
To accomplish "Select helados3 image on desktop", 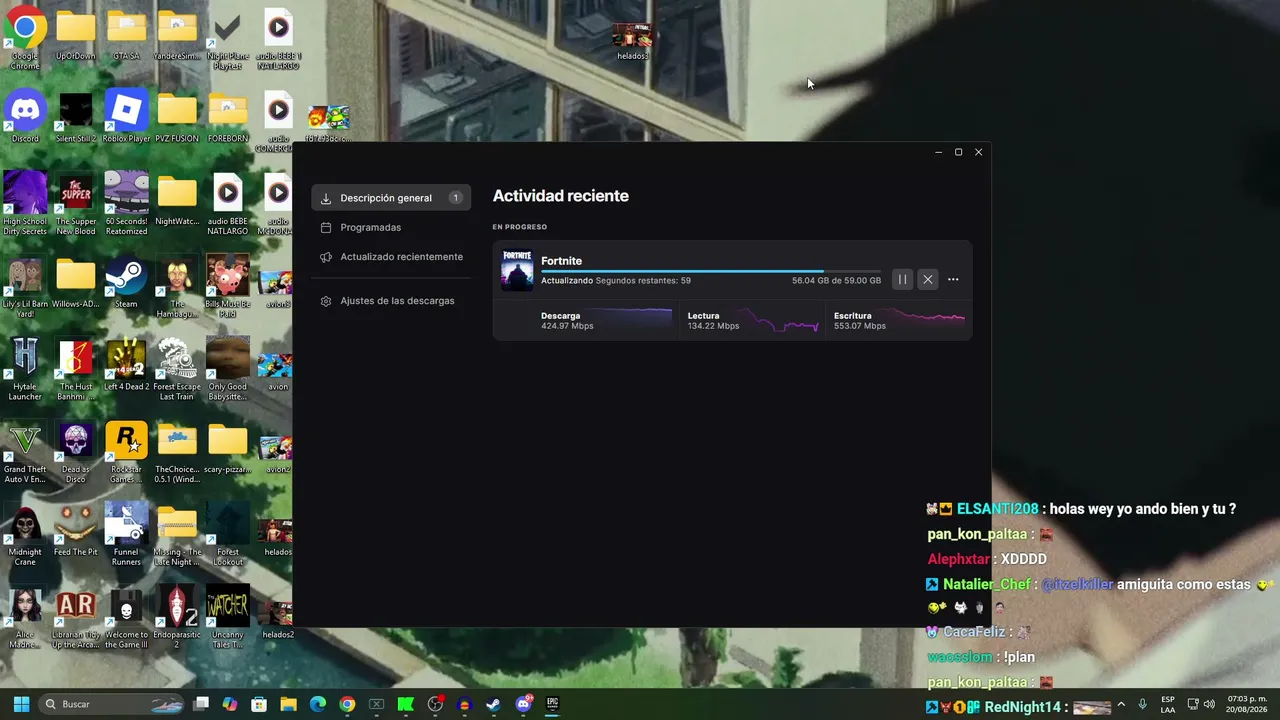I will [632, 41].
